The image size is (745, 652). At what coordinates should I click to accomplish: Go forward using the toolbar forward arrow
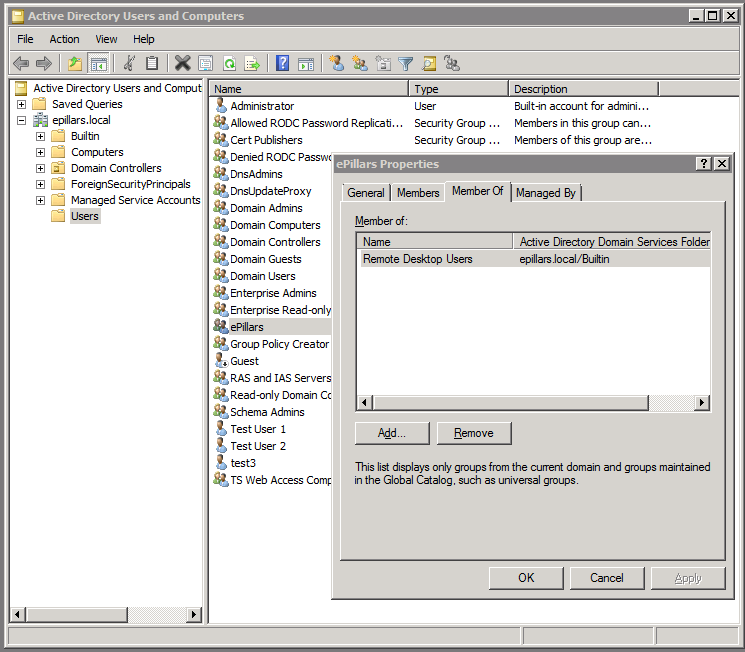click(44, 63)
